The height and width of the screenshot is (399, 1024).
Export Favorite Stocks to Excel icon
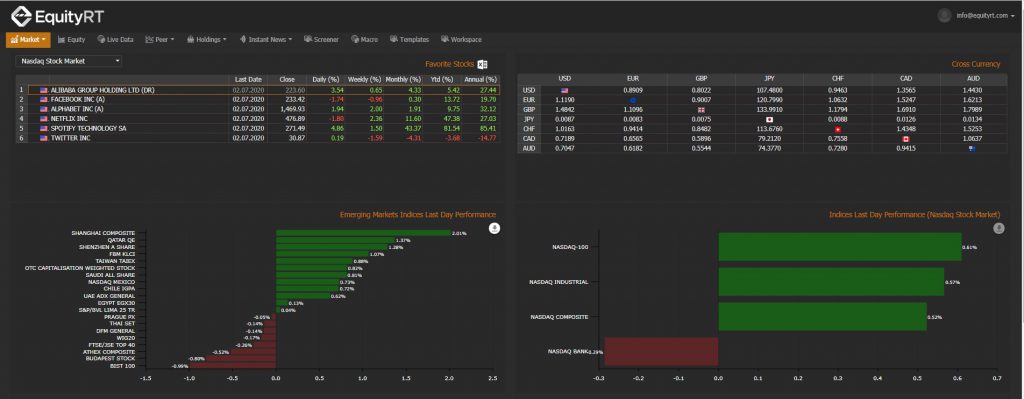(483, 64)
